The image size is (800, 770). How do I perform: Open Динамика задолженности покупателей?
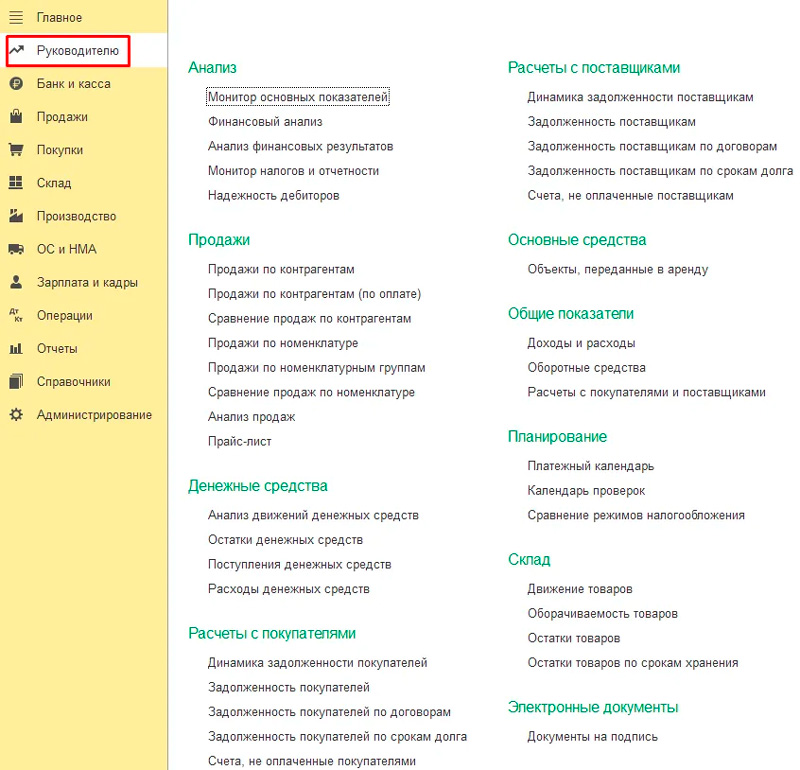pyautogui.click(x=318, y=663)
